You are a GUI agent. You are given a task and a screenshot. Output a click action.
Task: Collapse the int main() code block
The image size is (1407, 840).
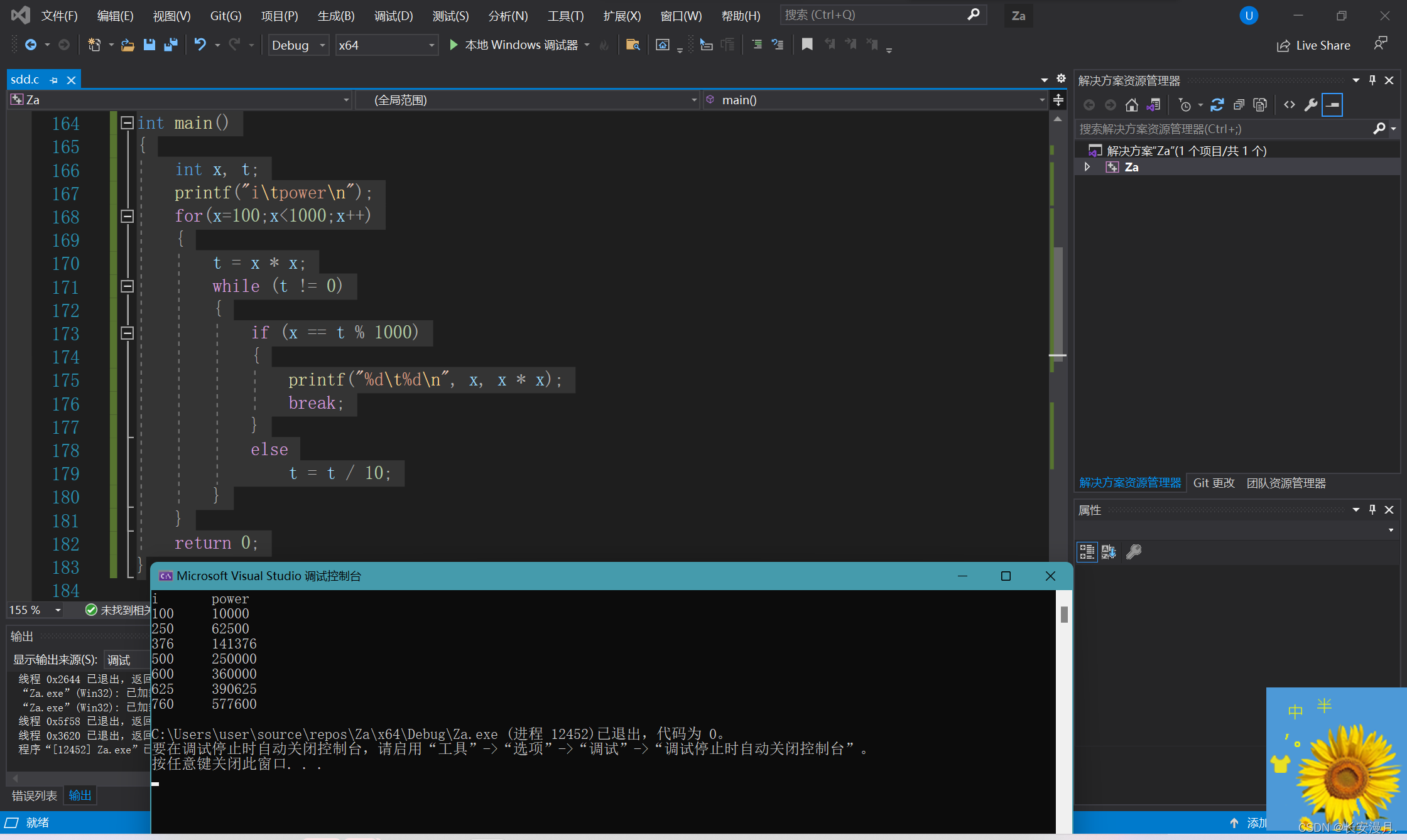pos(127,123)
